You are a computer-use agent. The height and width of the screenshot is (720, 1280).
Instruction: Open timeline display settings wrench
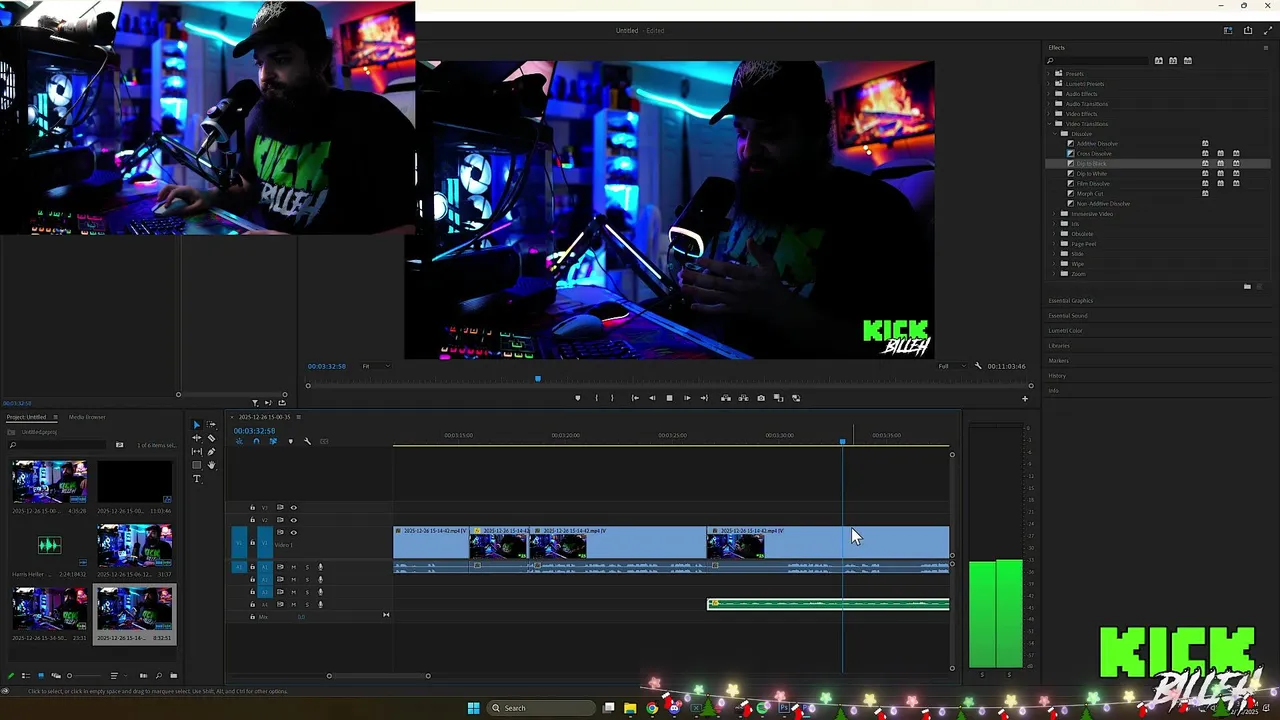307,441
